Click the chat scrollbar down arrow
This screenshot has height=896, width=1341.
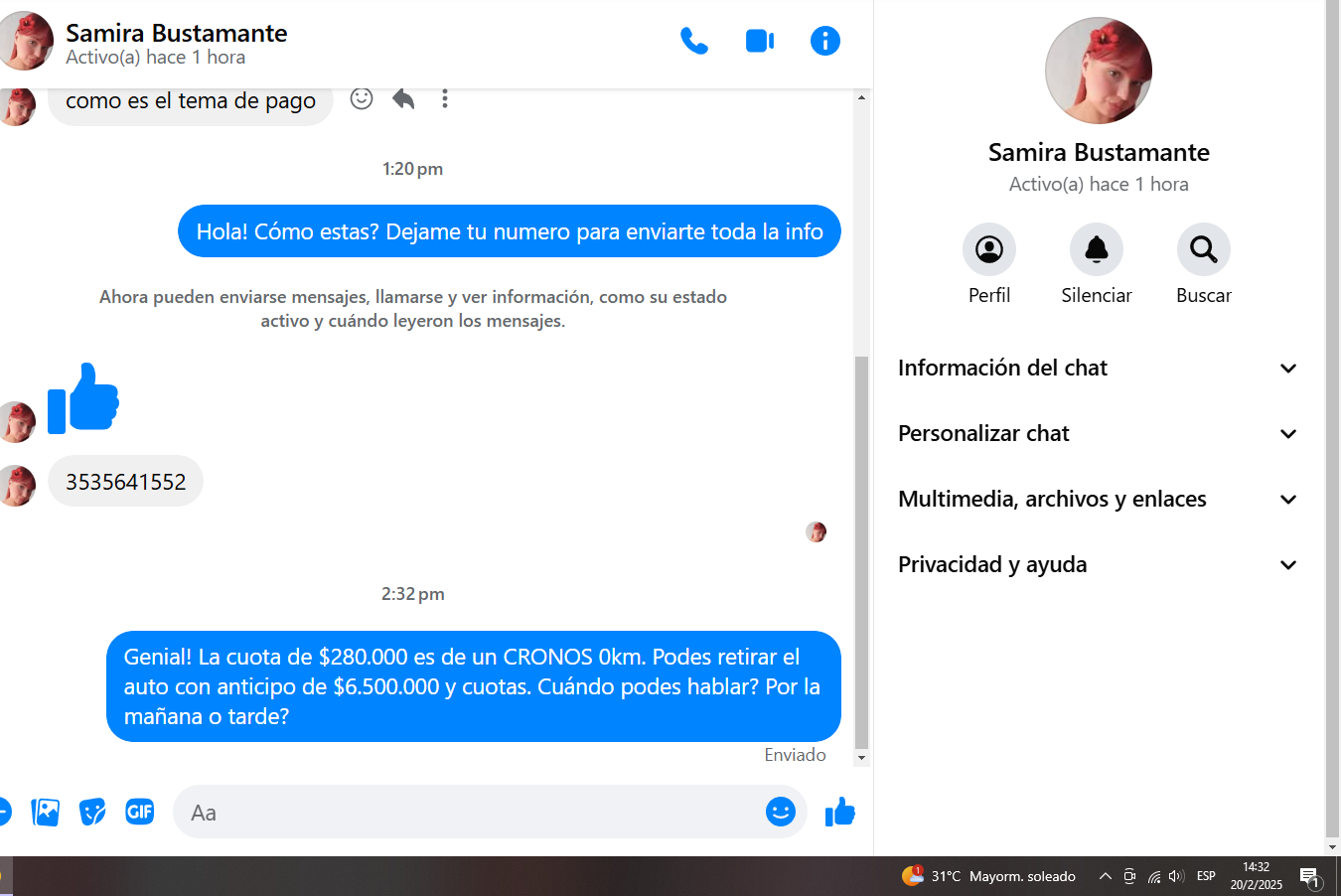pyautogui.click(x=861, y=758)
